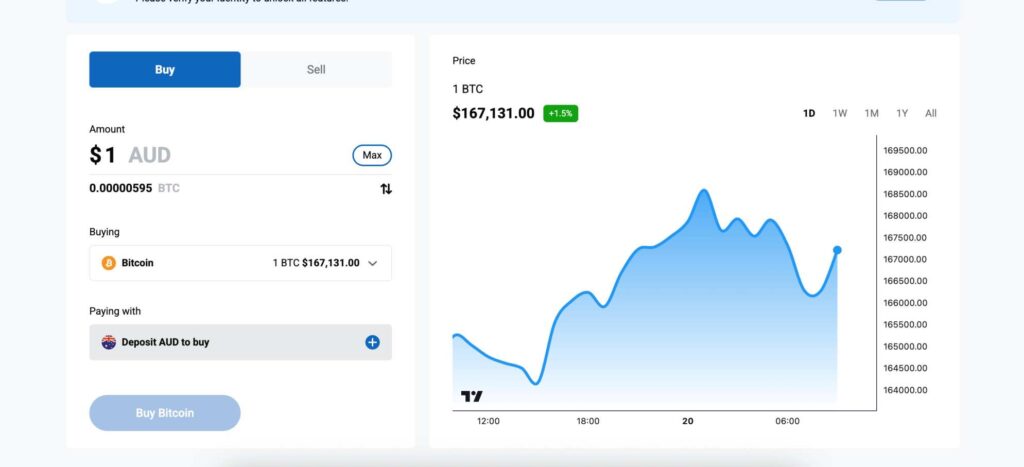This screenshot has height=467, width=1024.
Task: Click the 12:00 time axis label
Action: click(488, 421)
